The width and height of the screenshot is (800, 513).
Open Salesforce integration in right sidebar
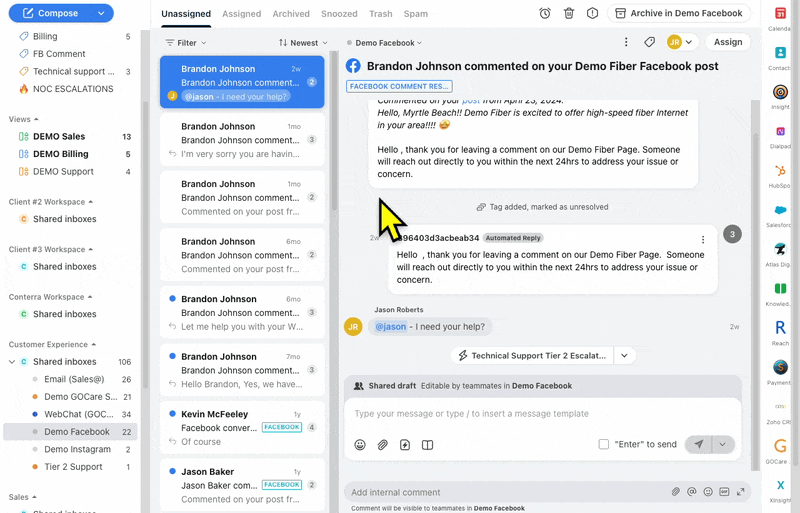tap(780, 210)
